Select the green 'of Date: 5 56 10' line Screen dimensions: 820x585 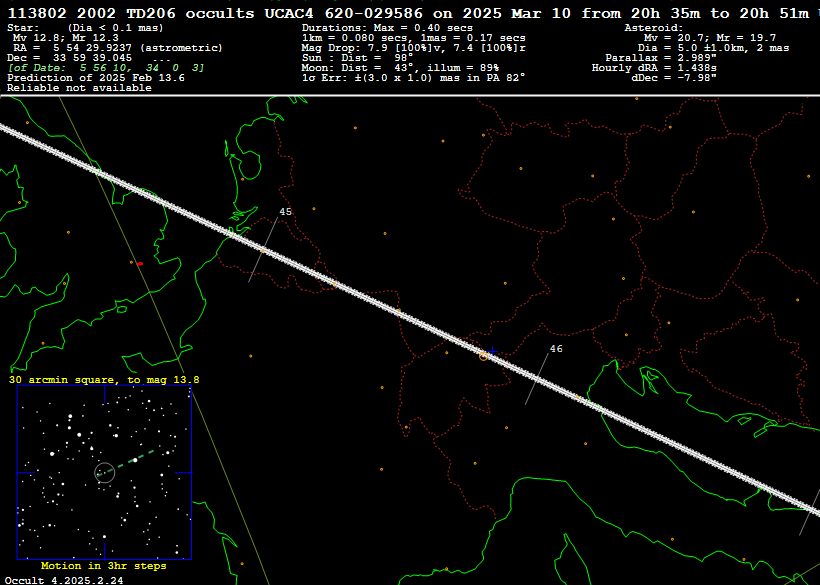106,68
